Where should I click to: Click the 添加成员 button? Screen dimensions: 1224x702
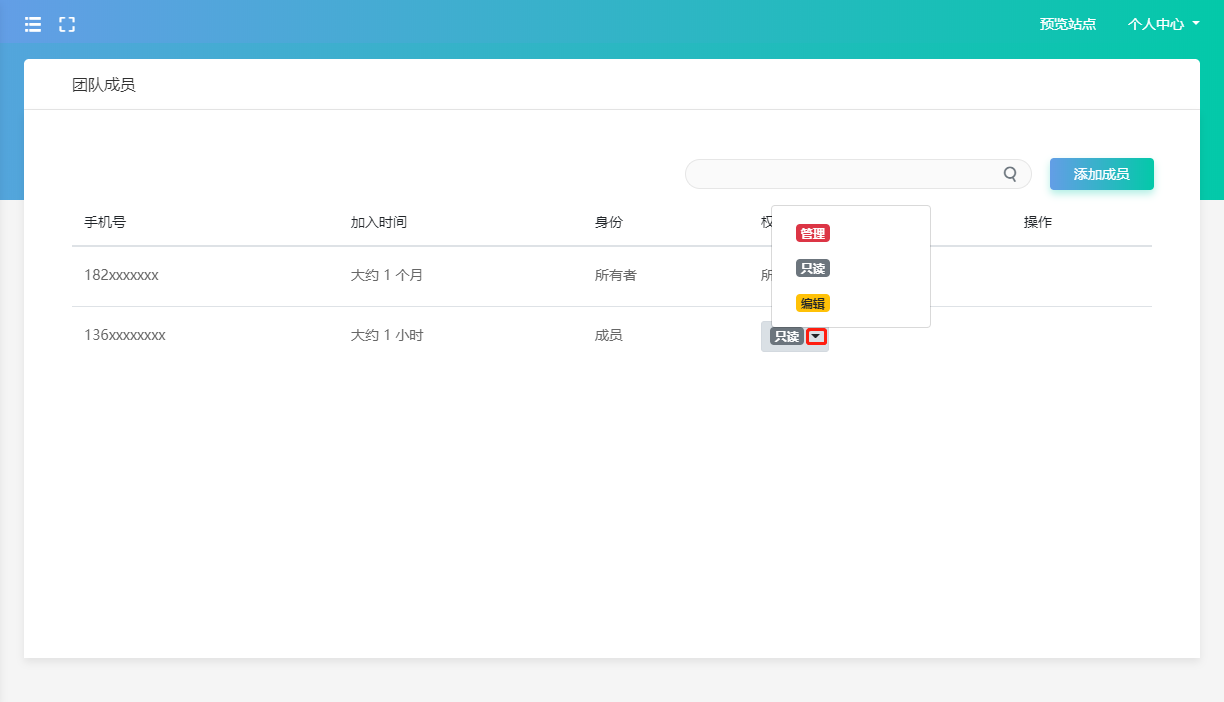tap(1101, 174)
